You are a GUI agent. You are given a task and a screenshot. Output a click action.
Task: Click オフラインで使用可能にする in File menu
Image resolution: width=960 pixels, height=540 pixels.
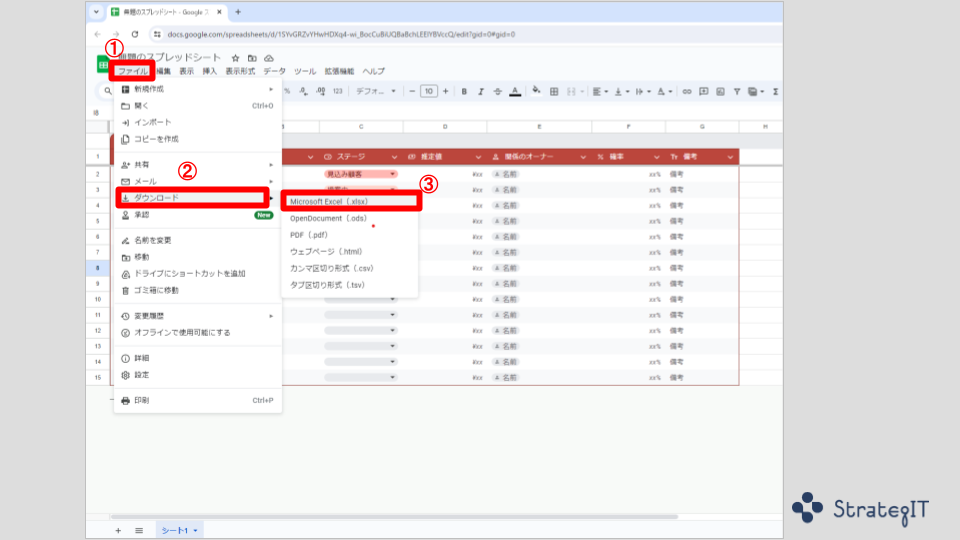pos(182,332)
